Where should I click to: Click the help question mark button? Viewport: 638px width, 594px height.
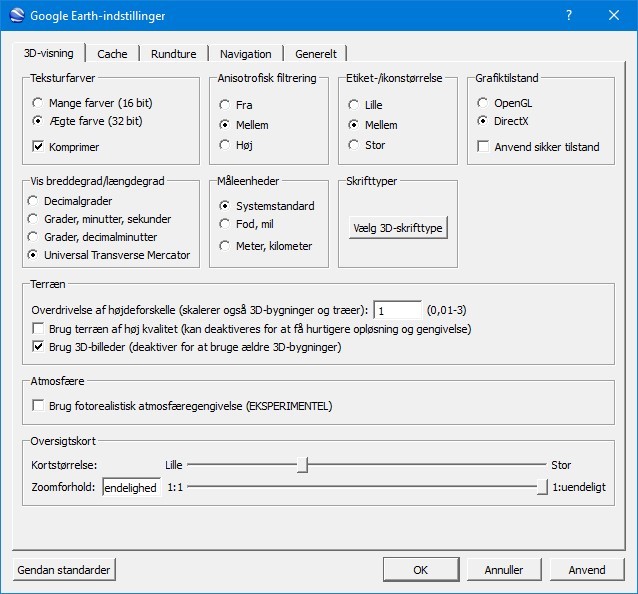point(569,15)
